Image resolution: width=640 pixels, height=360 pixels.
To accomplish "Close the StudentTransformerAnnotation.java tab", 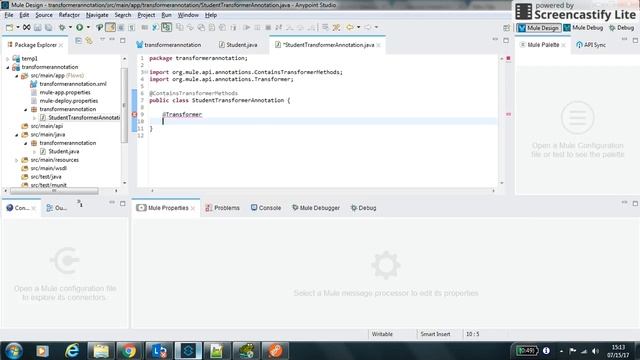I will (378, 45).
